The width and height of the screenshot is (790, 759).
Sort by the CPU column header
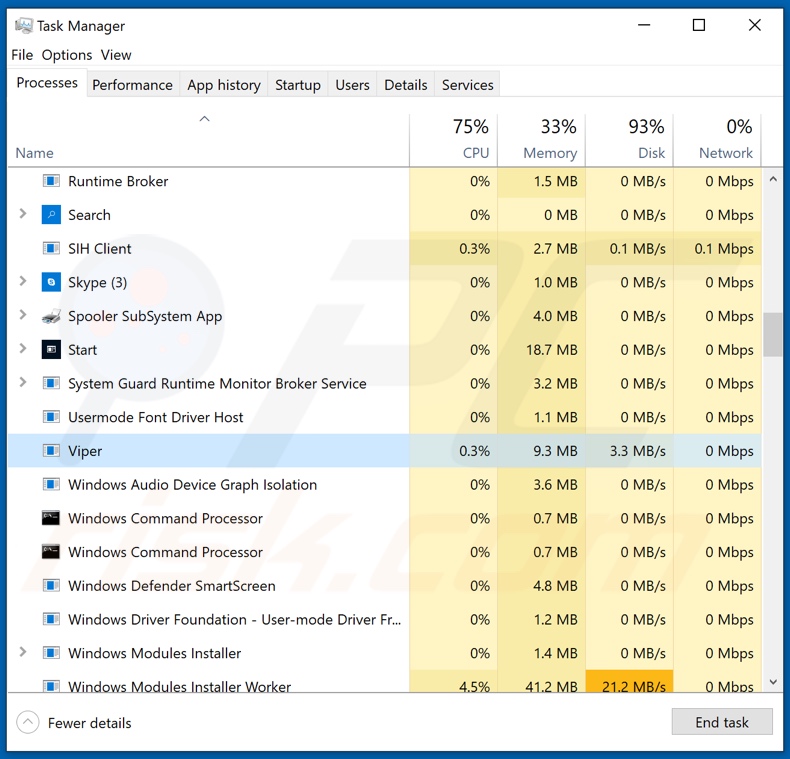tap(453, 141)
